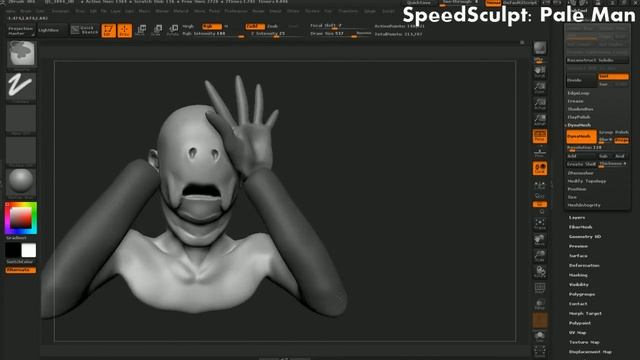Select the black secondary color swatch

pos(13,250)
